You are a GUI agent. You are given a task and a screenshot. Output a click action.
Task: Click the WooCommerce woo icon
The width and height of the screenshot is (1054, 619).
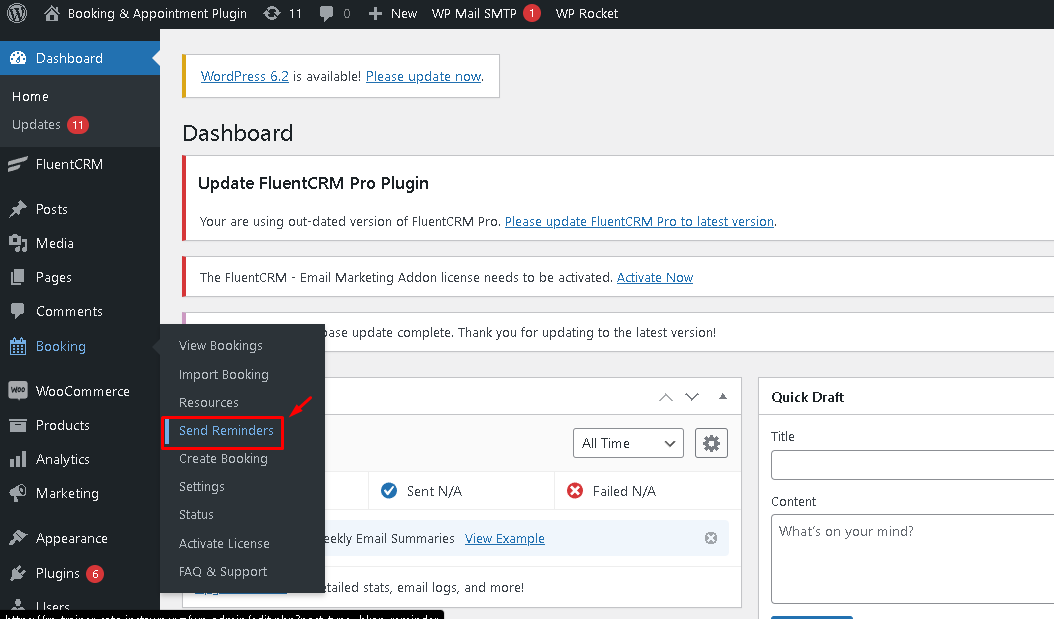pos(18,390)
